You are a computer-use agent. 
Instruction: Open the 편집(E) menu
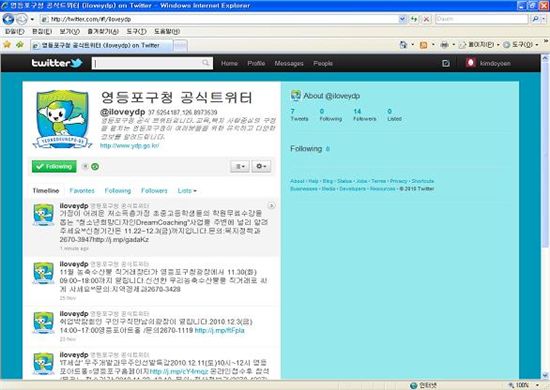(x=42, y=32)
